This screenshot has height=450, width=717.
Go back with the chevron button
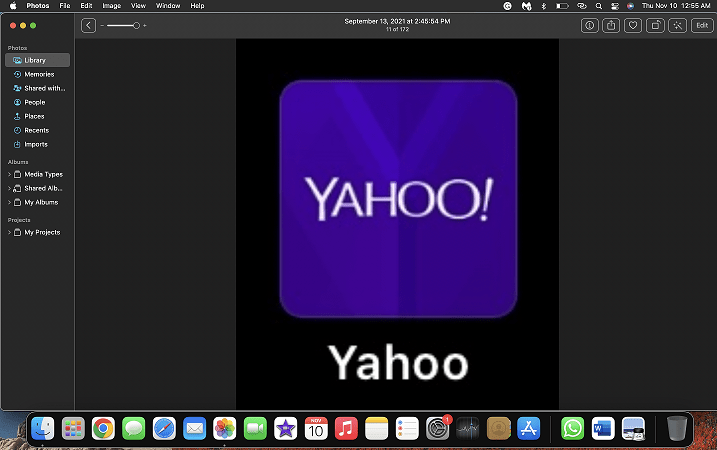point(88,26)
